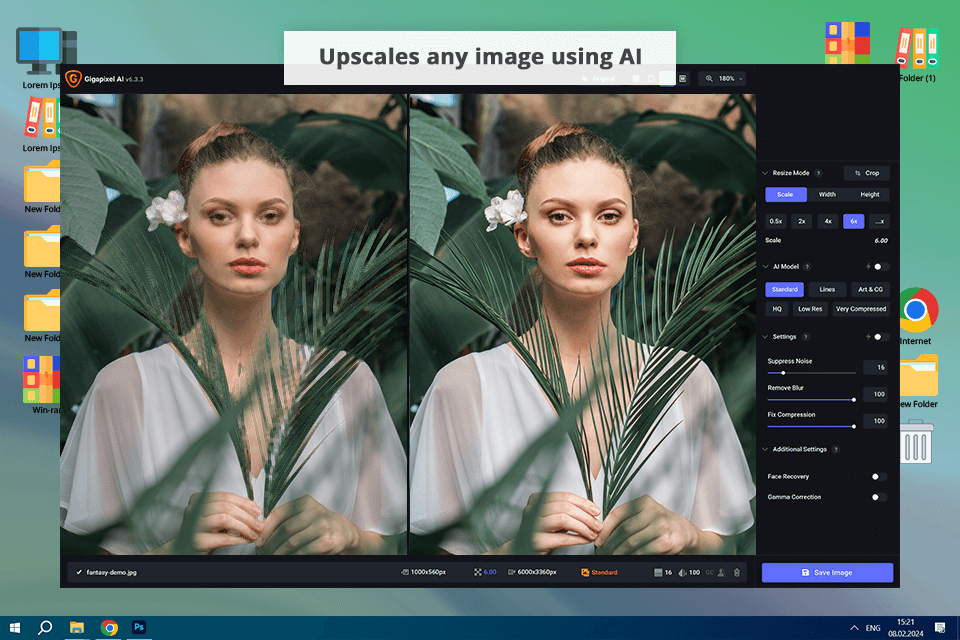Switch resize mode to Height tab
The image size is (960, 640).
click(x=869, y=195)
